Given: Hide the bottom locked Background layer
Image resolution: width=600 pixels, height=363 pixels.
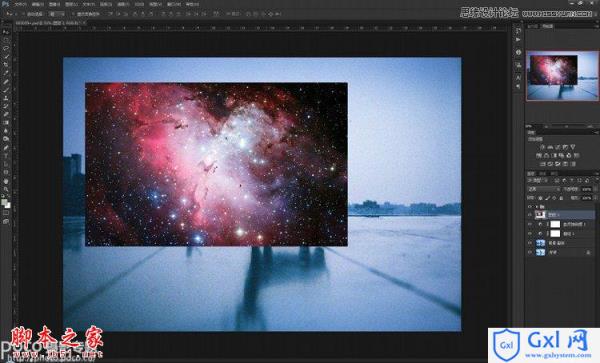Looking at the screenshot, I should pos(530,252).
